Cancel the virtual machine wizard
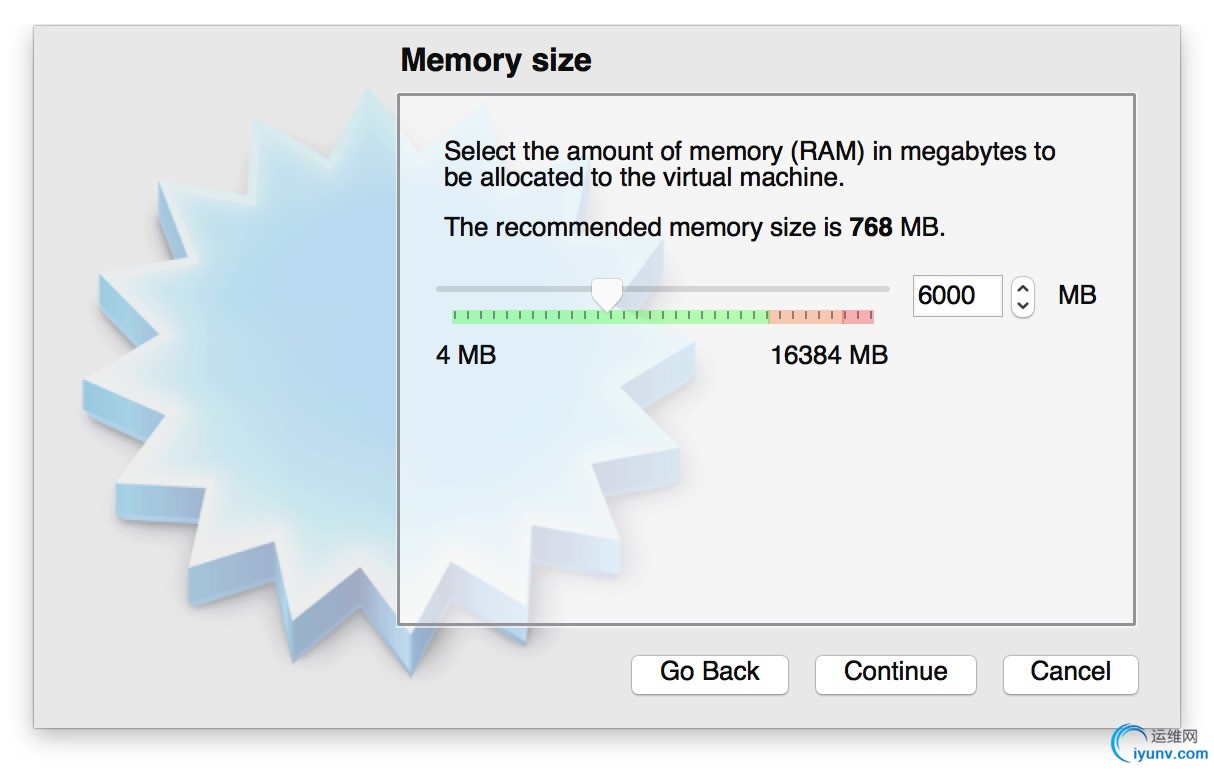This screenshot has height=770, width=1214. (1070, 673)
